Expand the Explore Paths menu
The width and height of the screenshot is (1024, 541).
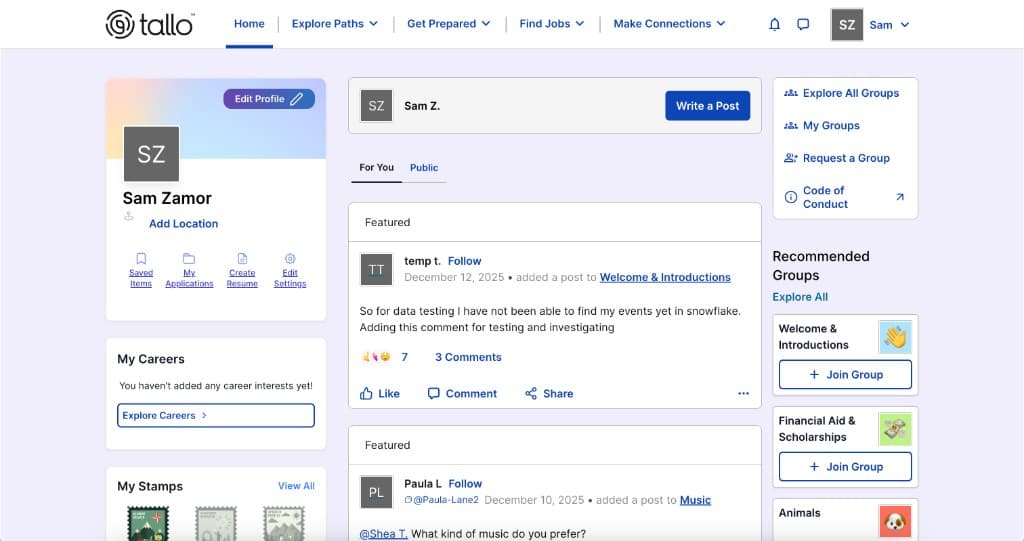(334, 24)
